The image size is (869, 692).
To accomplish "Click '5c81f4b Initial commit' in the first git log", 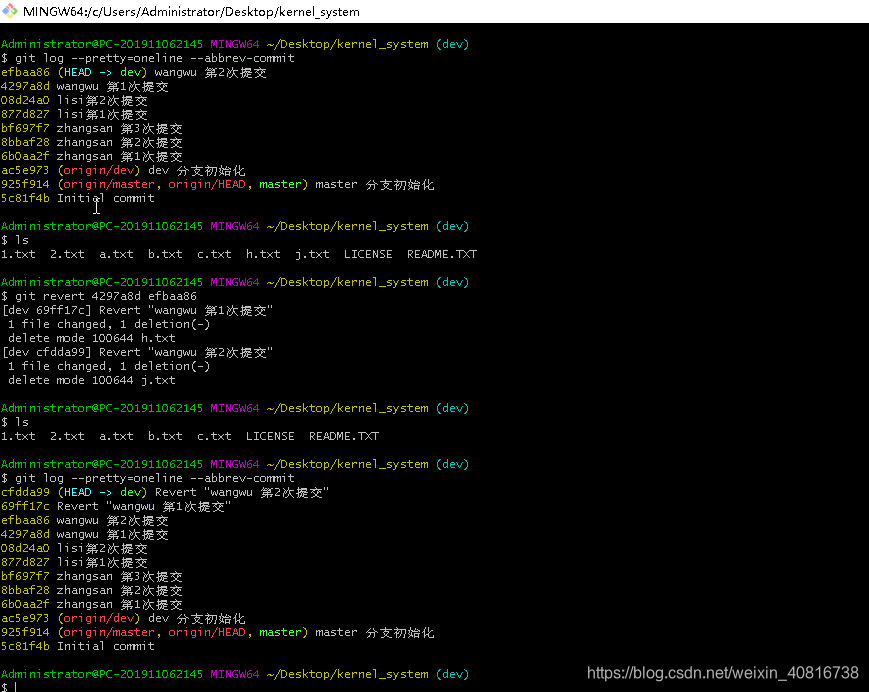I will 78,198.
